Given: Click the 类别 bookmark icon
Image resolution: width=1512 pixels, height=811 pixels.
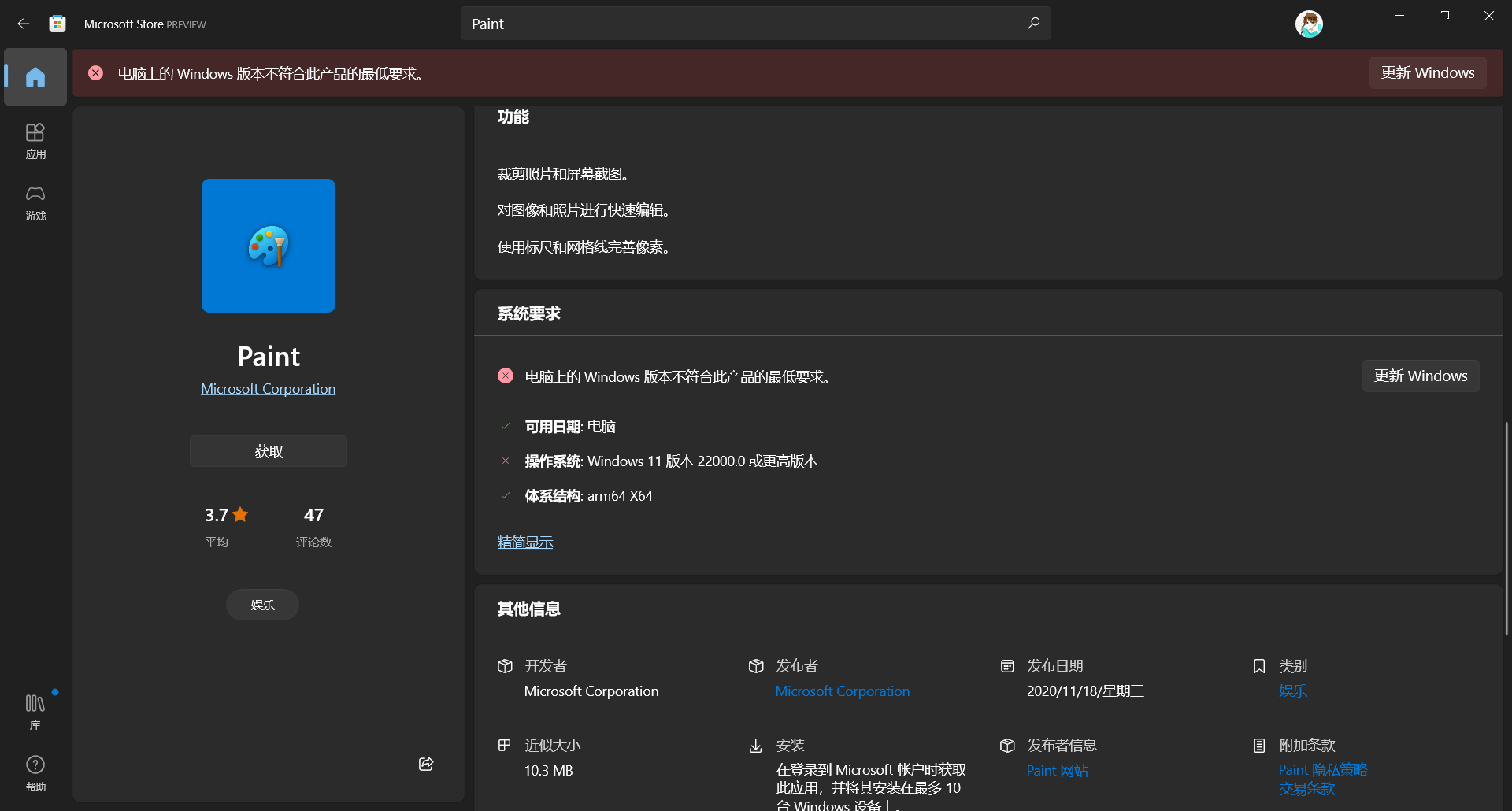Looking at the screenshot, I should [x=1259, y=666].
